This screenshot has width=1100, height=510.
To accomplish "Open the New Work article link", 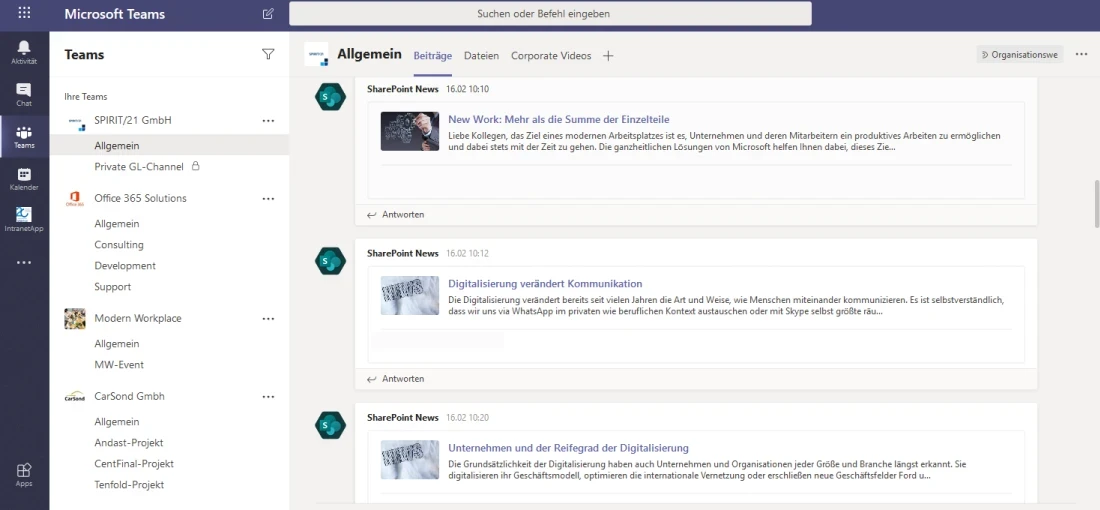I will 558,119.
